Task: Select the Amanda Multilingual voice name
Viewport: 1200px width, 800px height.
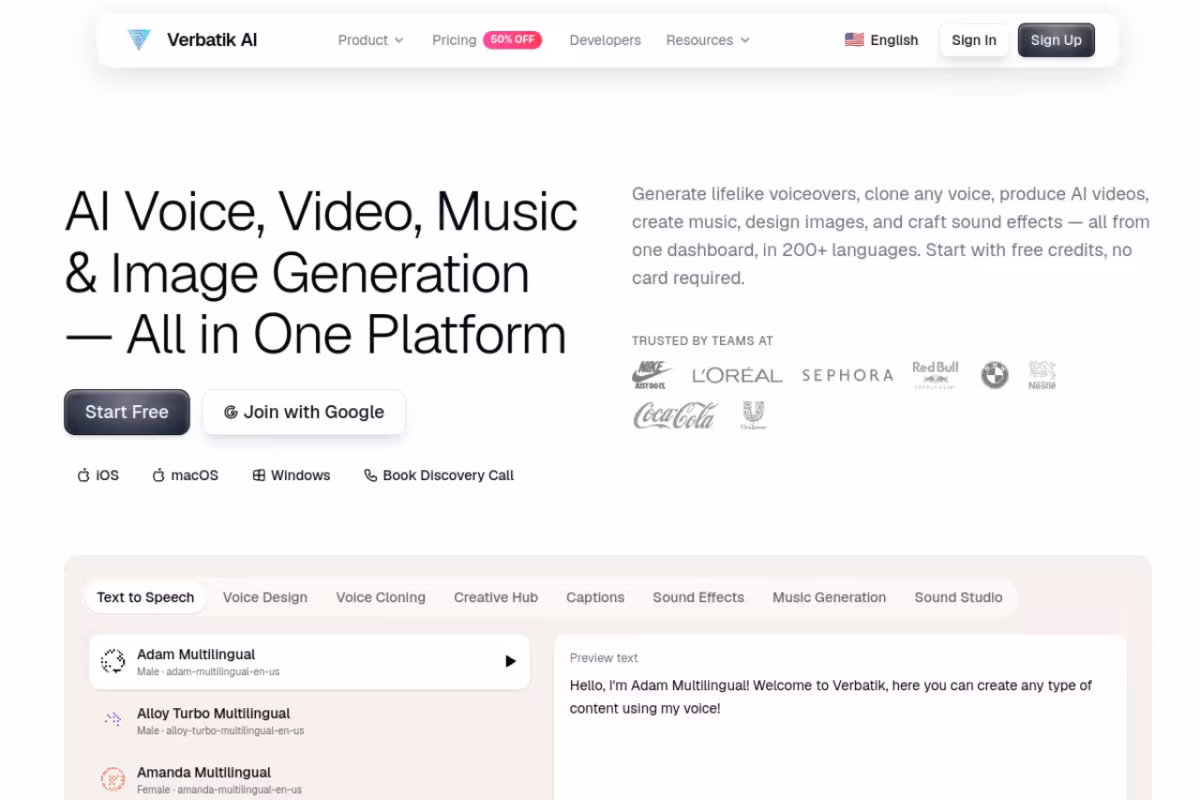Action: [x=204, y=772]
